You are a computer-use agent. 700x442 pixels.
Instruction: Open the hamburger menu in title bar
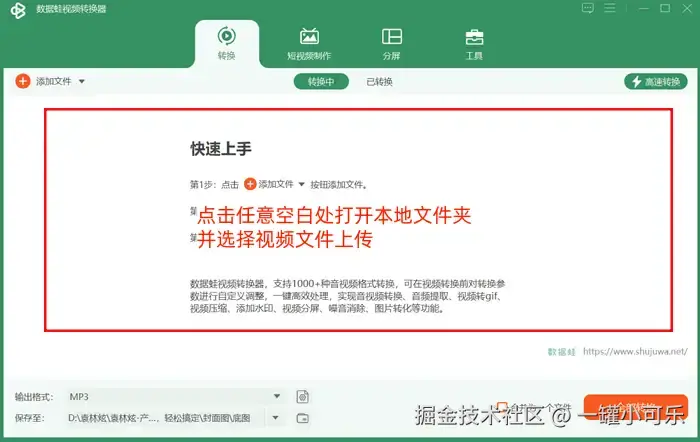610,8
